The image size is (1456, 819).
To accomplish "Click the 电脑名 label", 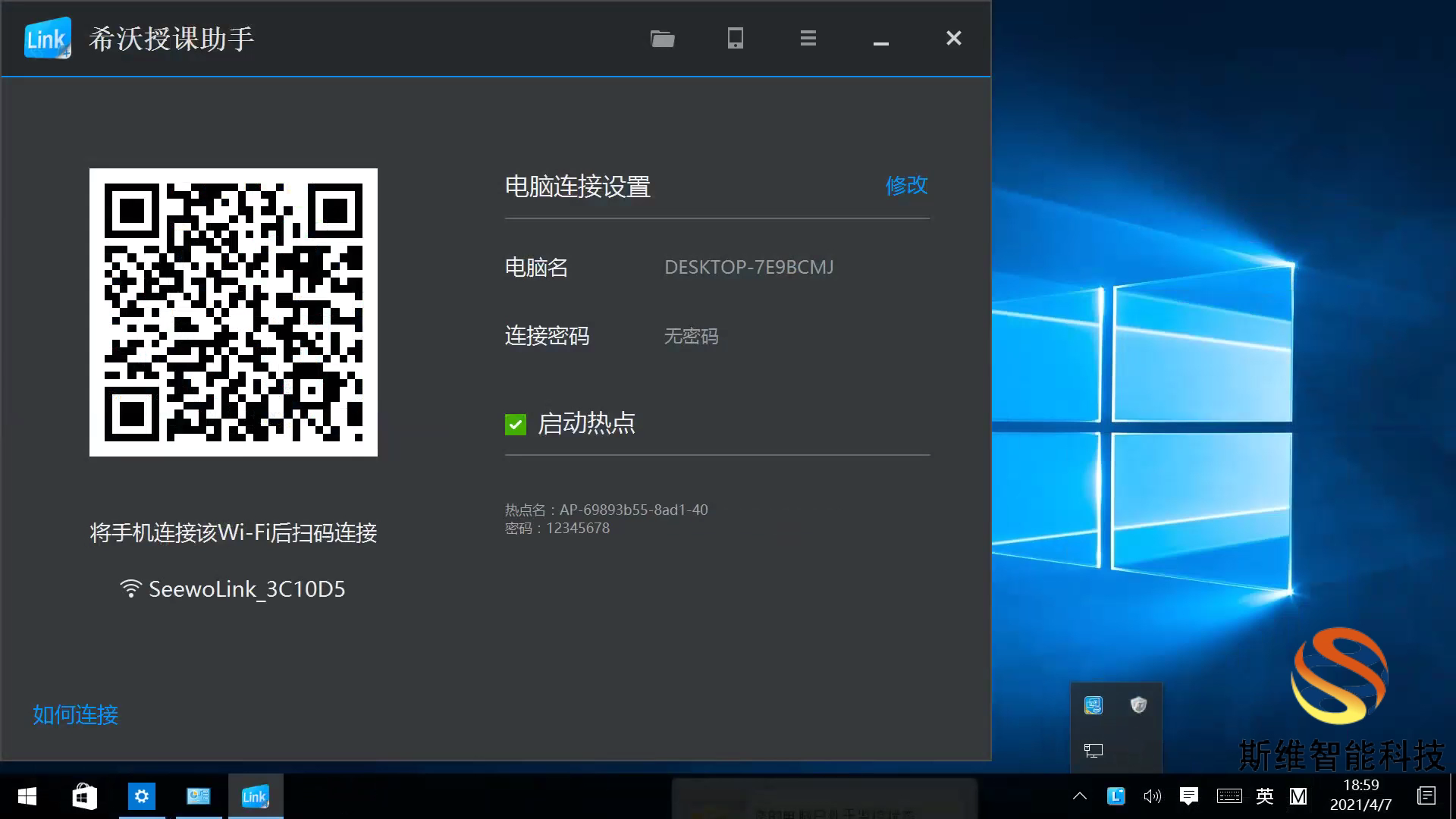I will pyautogui.click(x=536, y=268).
